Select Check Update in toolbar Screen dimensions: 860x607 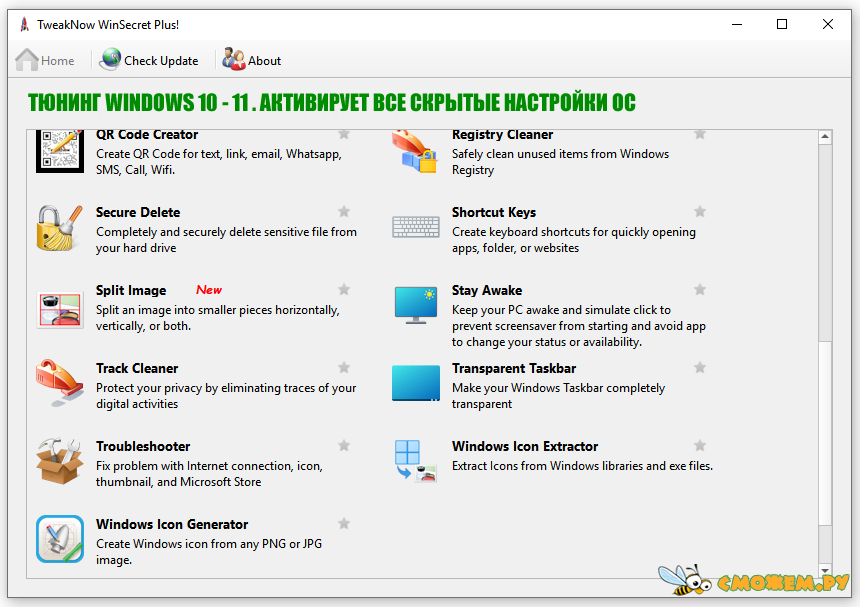[x=149, y=60]
